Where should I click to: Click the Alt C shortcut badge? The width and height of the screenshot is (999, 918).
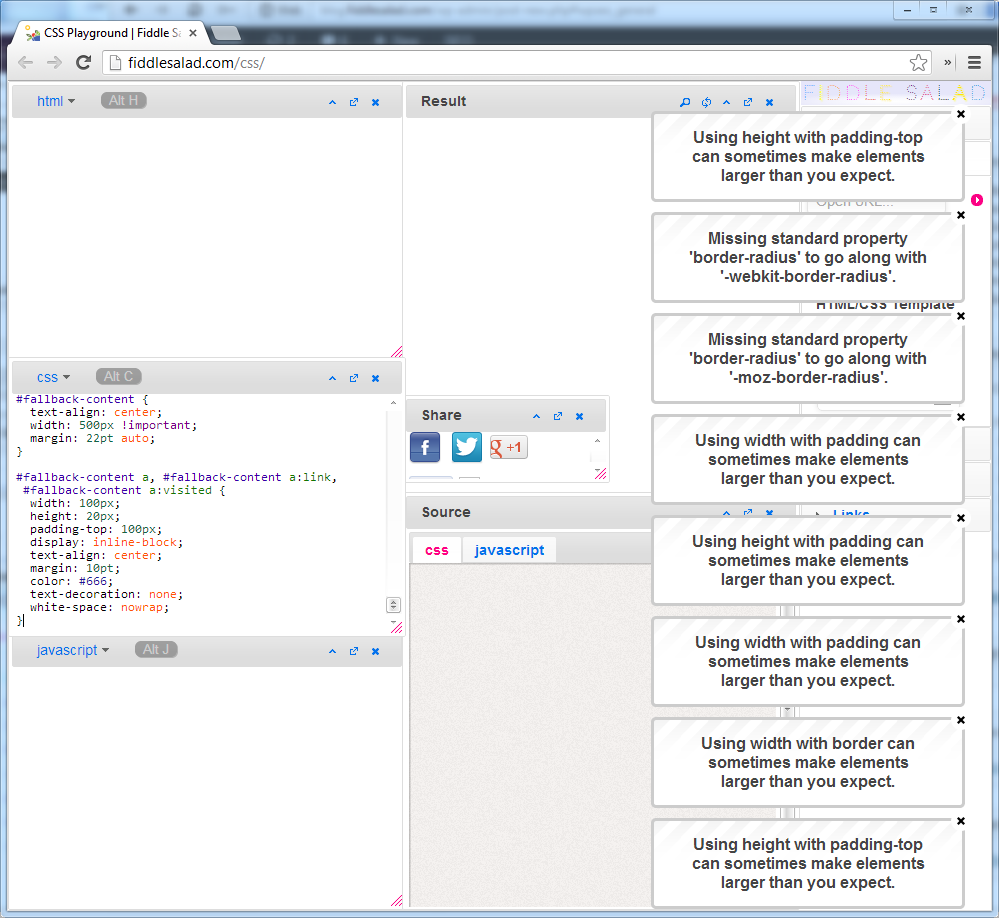point(119,377)
